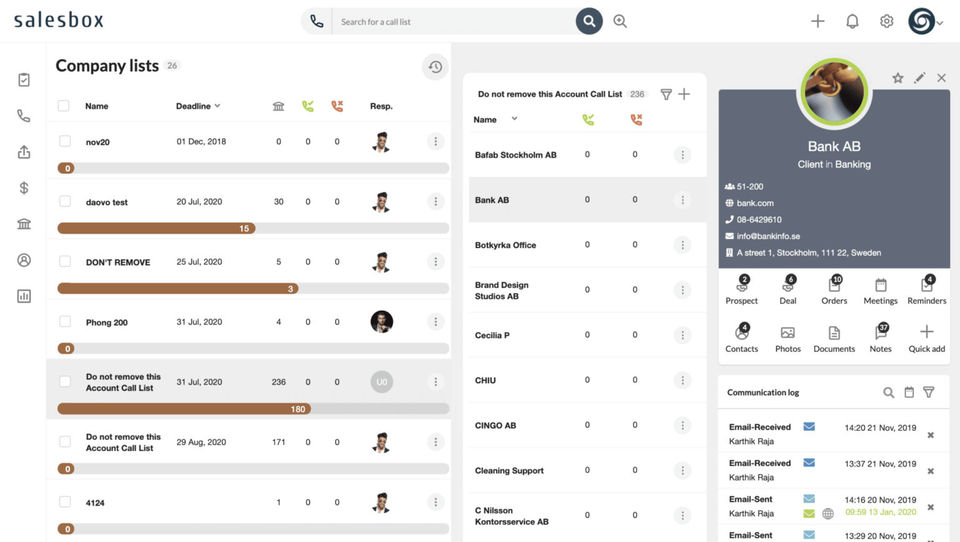This screenshot has height=542, width=960.
Task: Open the profile avatar dropdown
Action: [926, 21]
